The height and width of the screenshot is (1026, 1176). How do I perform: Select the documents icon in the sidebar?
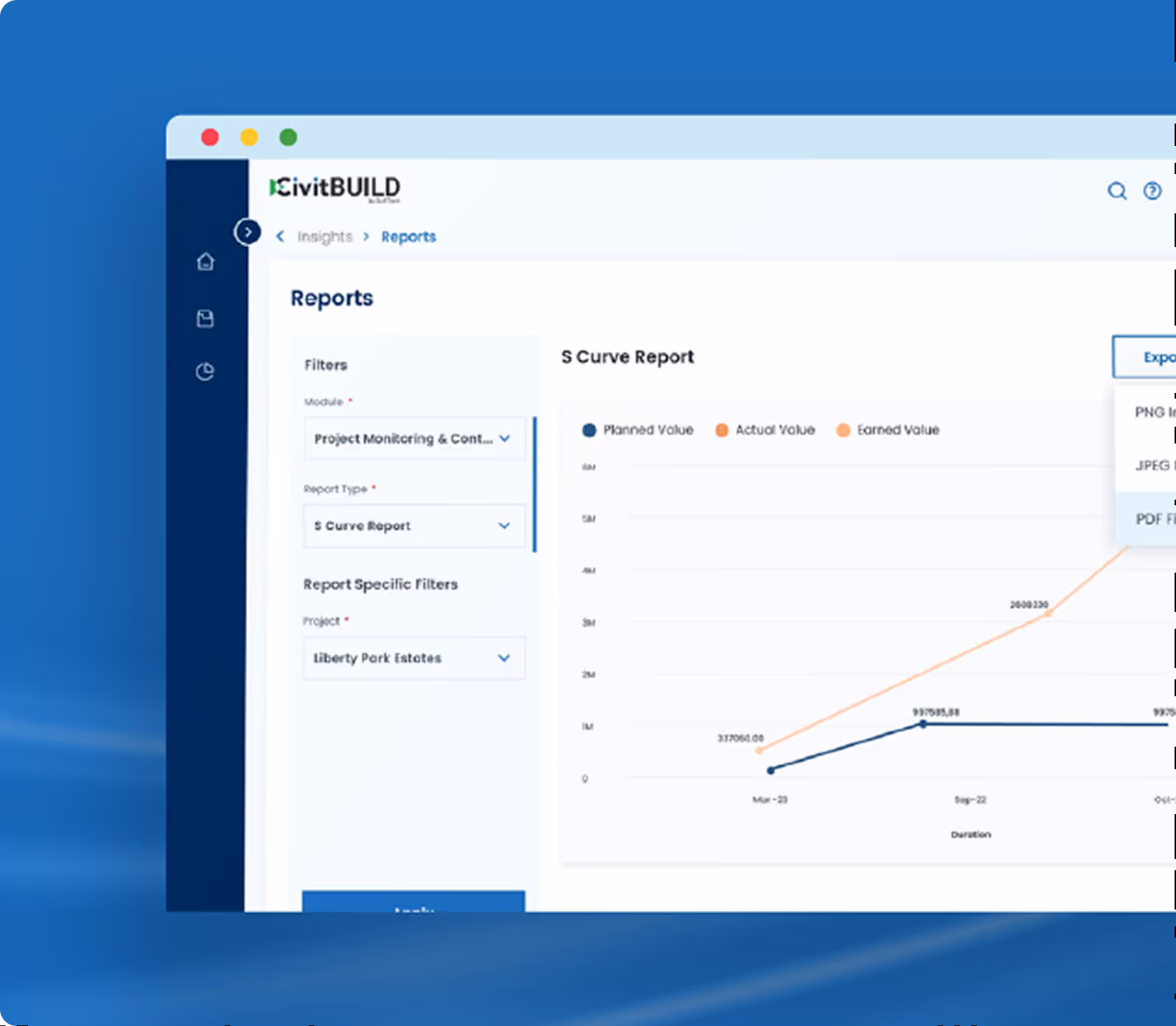205,319
